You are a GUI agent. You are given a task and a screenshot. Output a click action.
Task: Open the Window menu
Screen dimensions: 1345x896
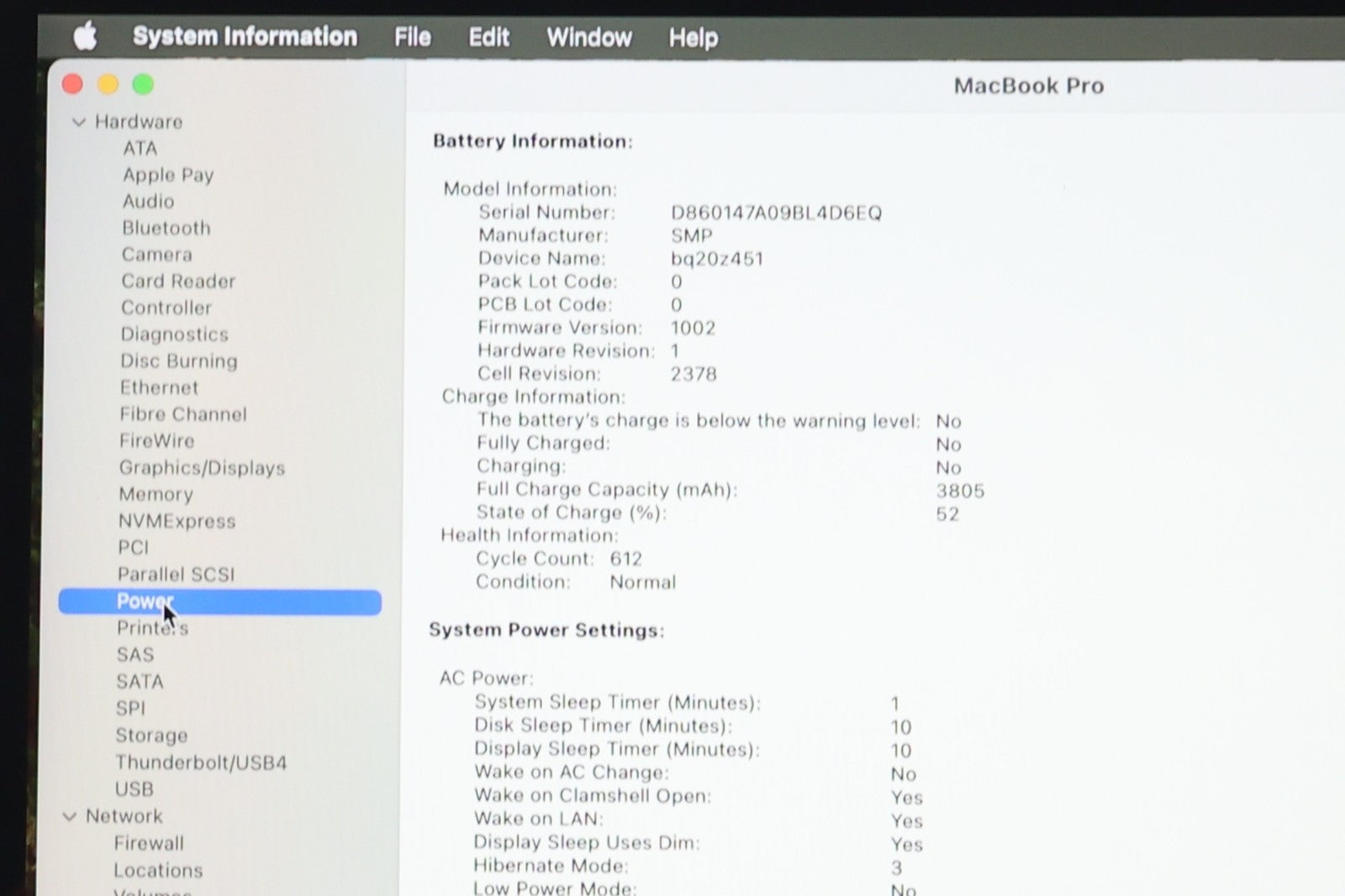click(588, 37)
